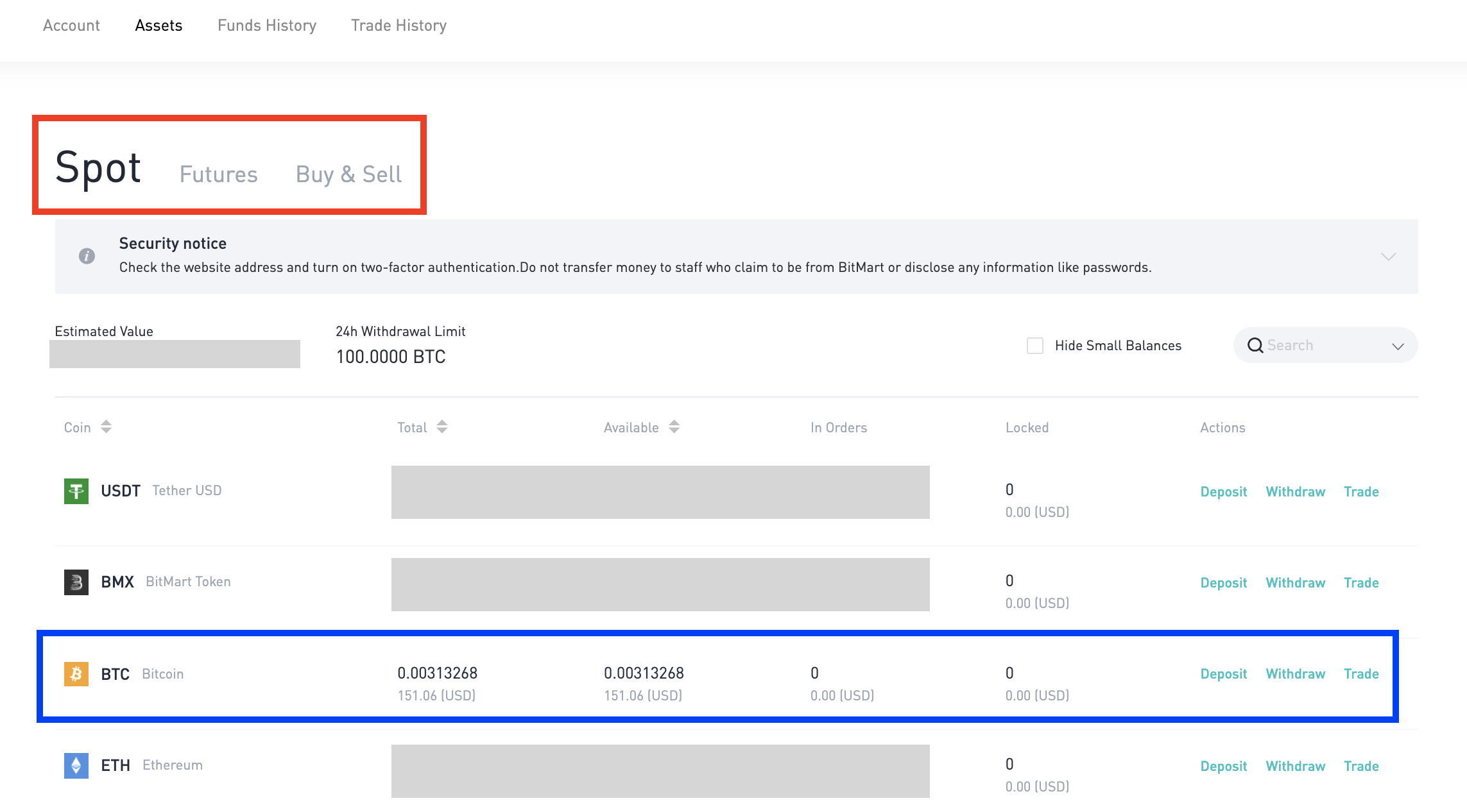This screenshot has width=1467, height=812.
Task: Sort the table by Total column
Action: 442,427
